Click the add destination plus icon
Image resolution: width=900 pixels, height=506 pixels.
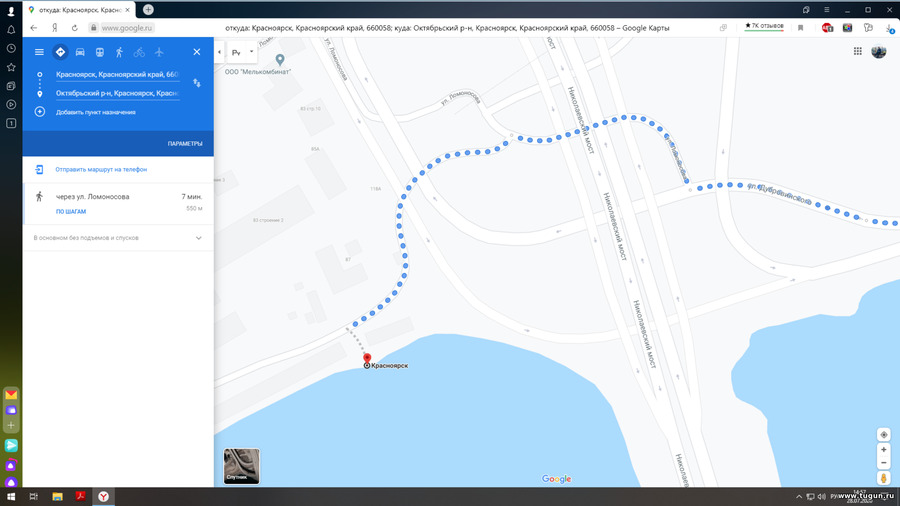click(40, 112)
